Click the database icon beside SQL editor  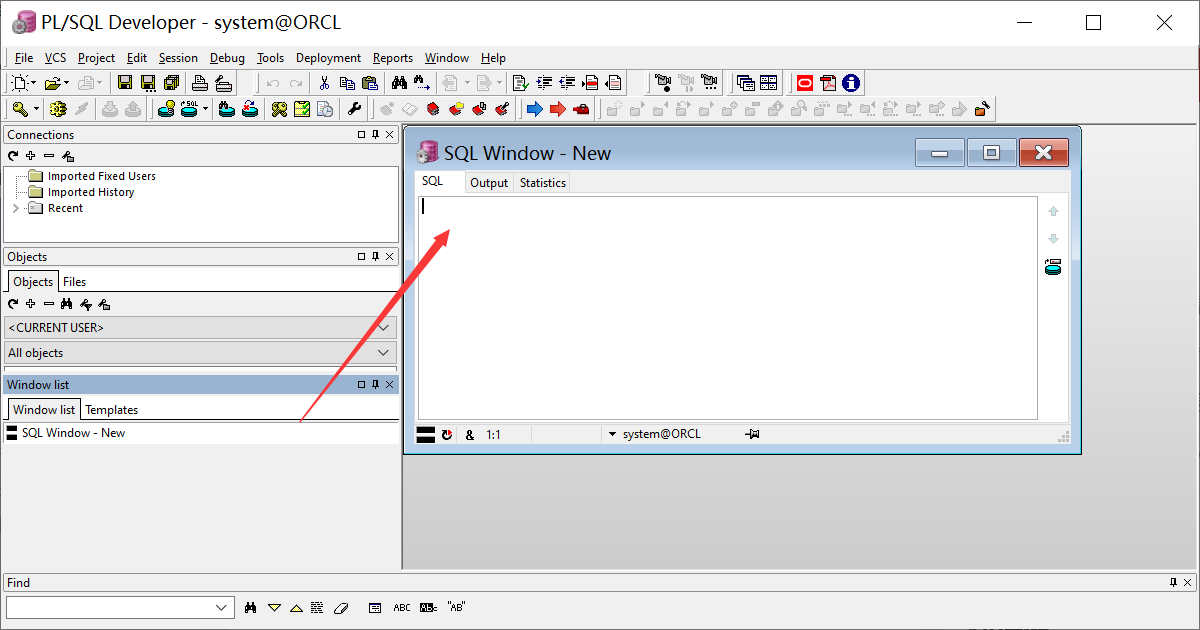click(1053, 267)
